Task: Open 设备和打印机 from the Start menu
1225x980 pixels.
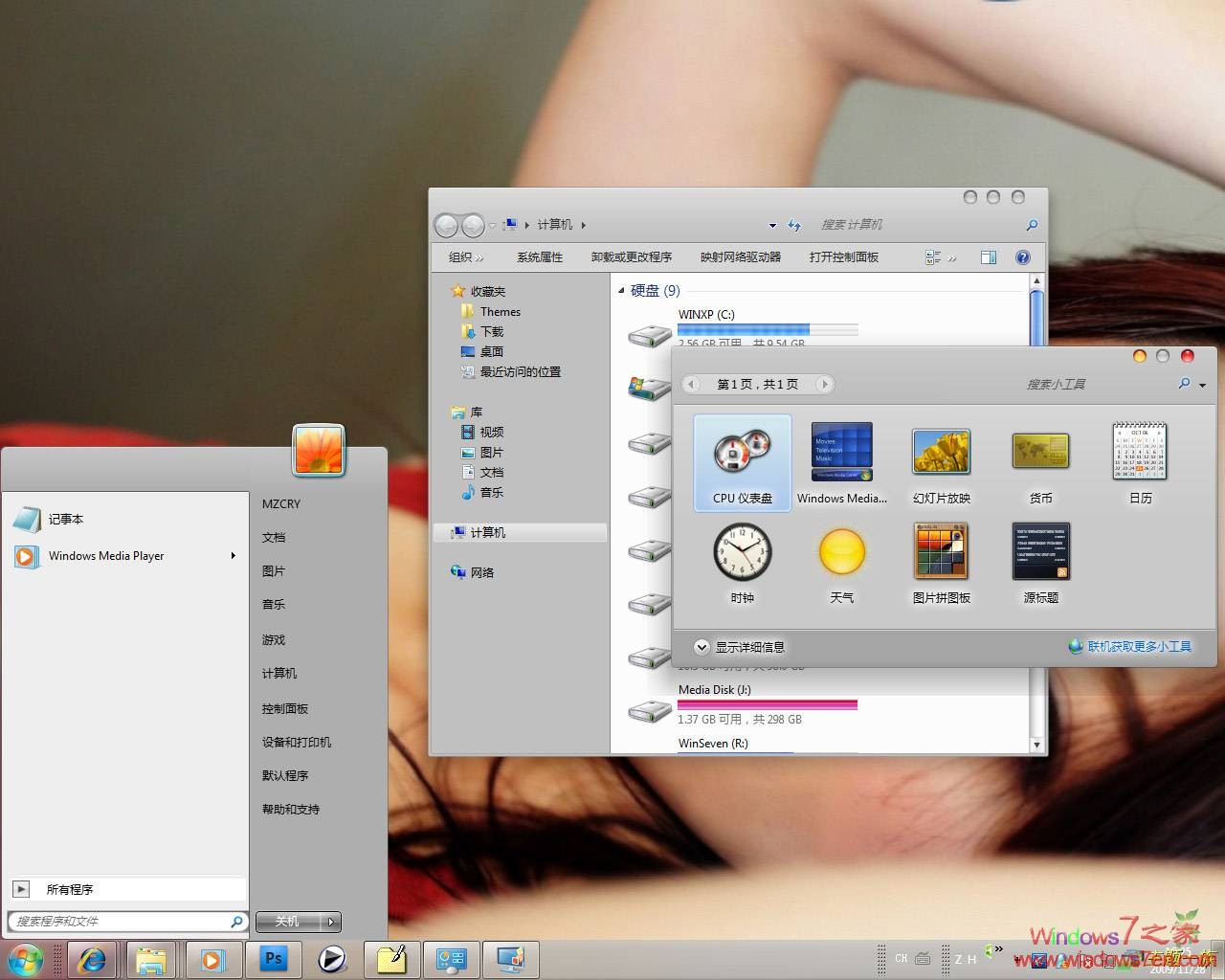Action: click(x=297, y=743)
